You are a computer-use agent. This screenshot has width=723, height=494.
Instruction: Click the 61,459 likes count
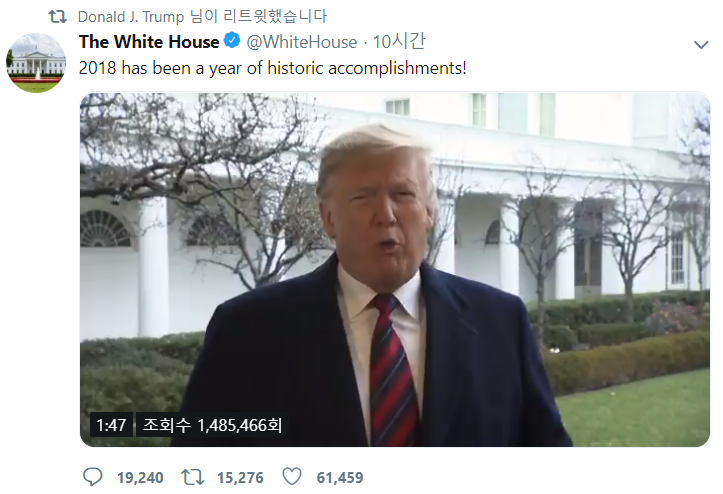(340, 477)
